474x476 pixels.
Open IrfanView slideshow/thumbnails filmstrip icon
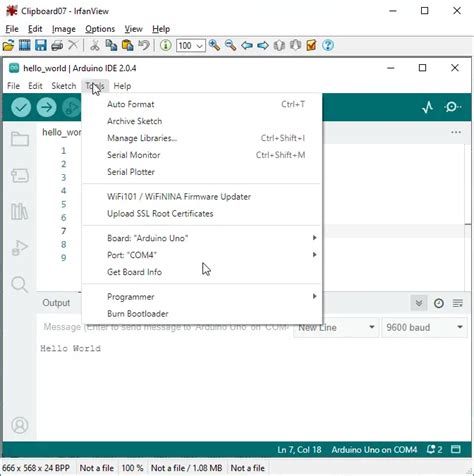coord(24,45)
